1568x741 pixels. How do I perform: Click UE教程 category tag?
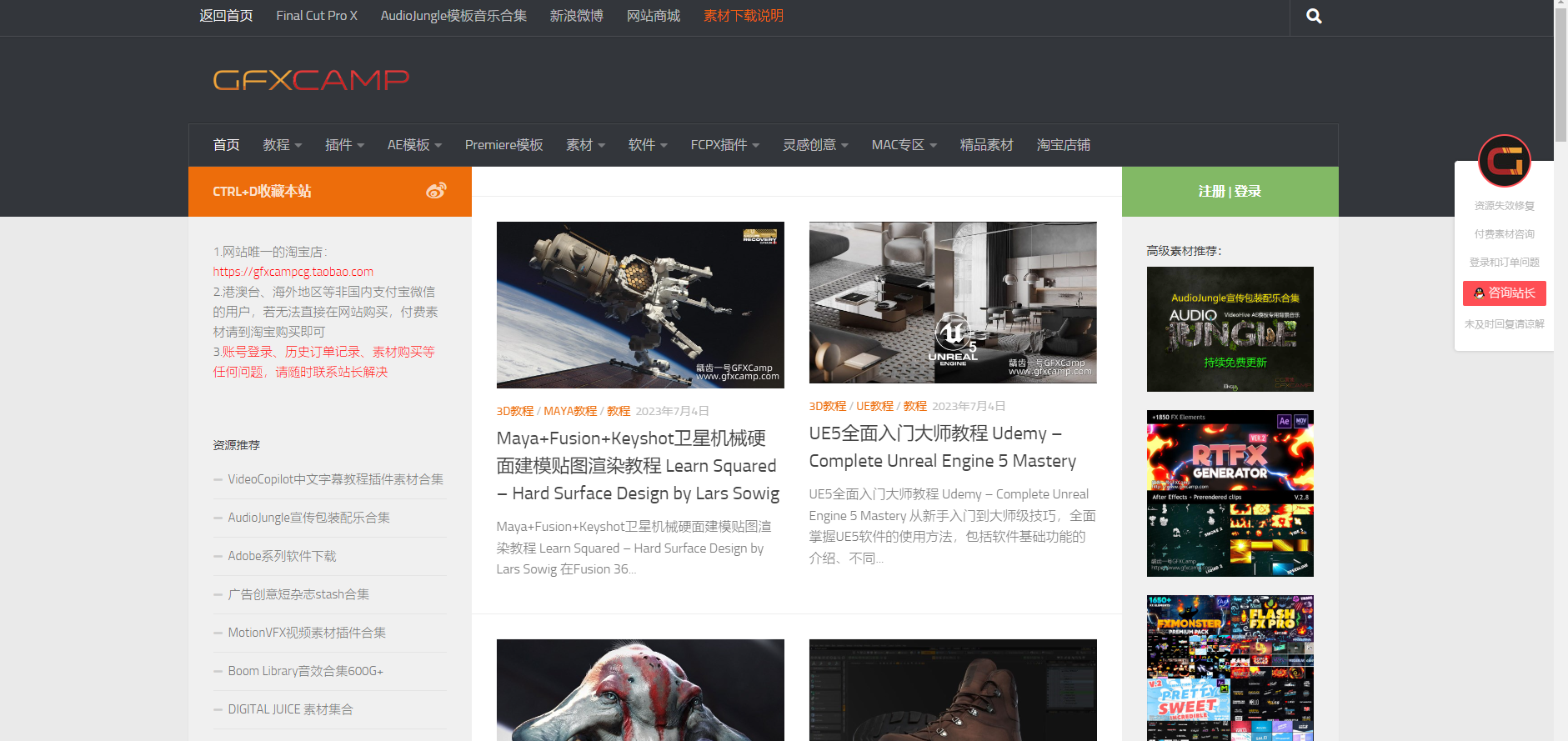pos(874,406)
